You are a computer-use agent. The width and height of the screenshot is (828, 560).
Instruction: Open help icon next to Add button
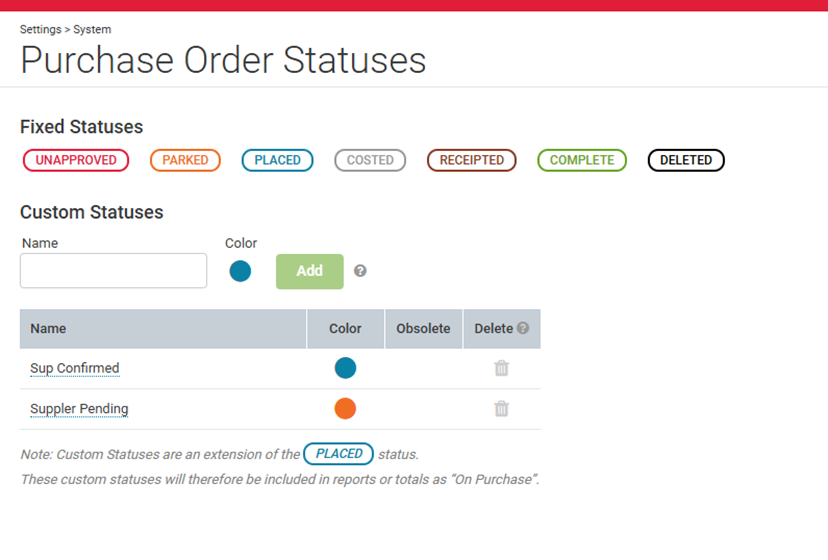point(360,271)
